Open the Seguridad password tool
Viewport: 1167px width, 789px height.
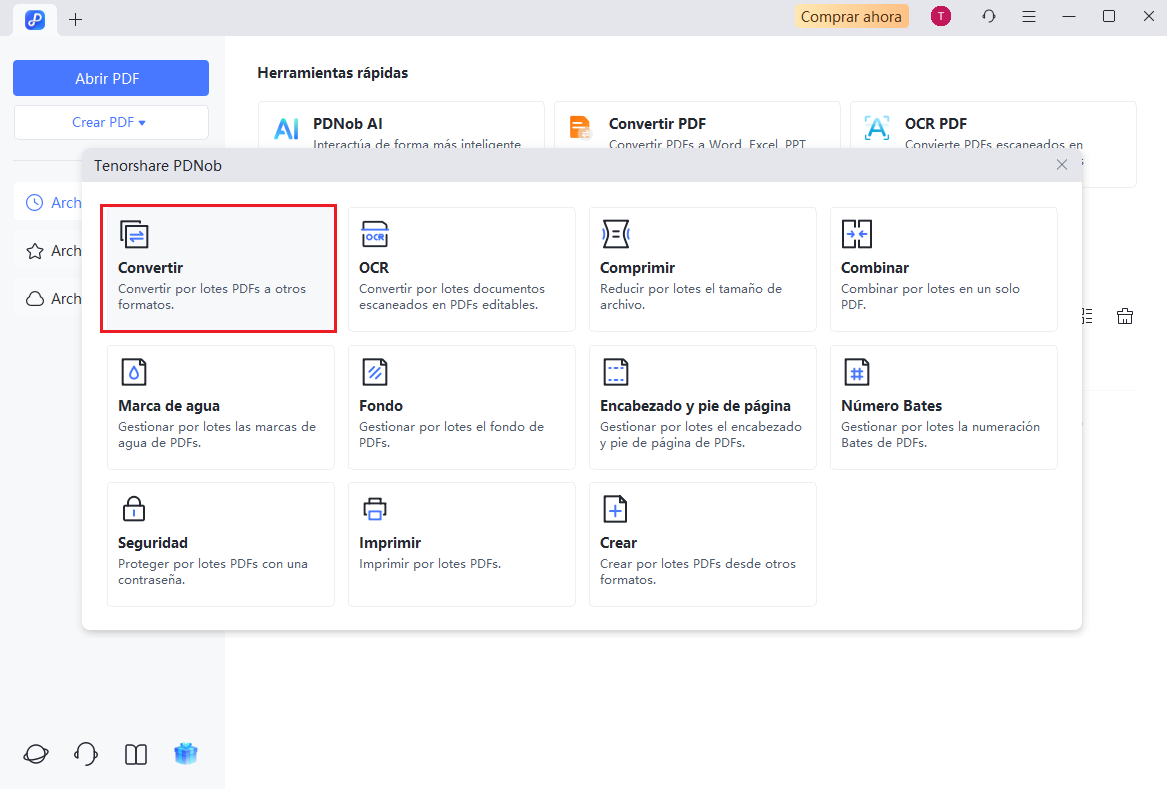coord(220,543)
